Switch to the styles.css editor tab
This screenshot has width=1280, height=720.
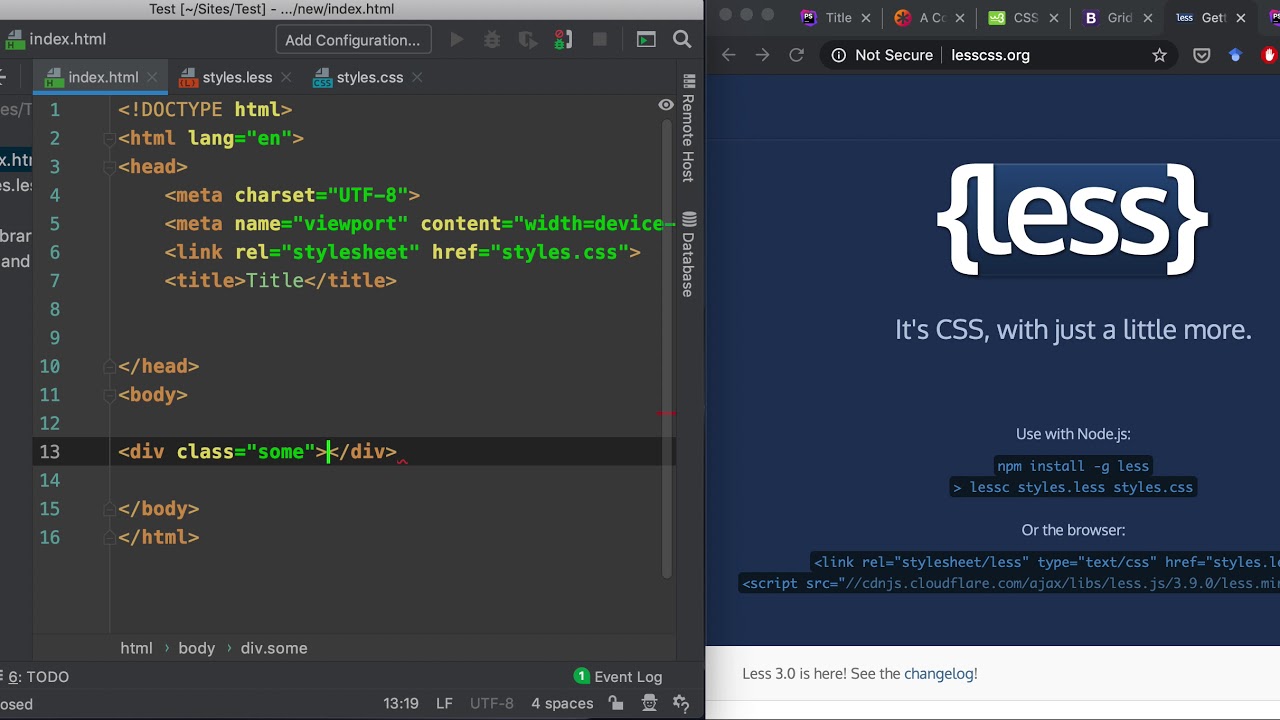click(x=370, y=77)
